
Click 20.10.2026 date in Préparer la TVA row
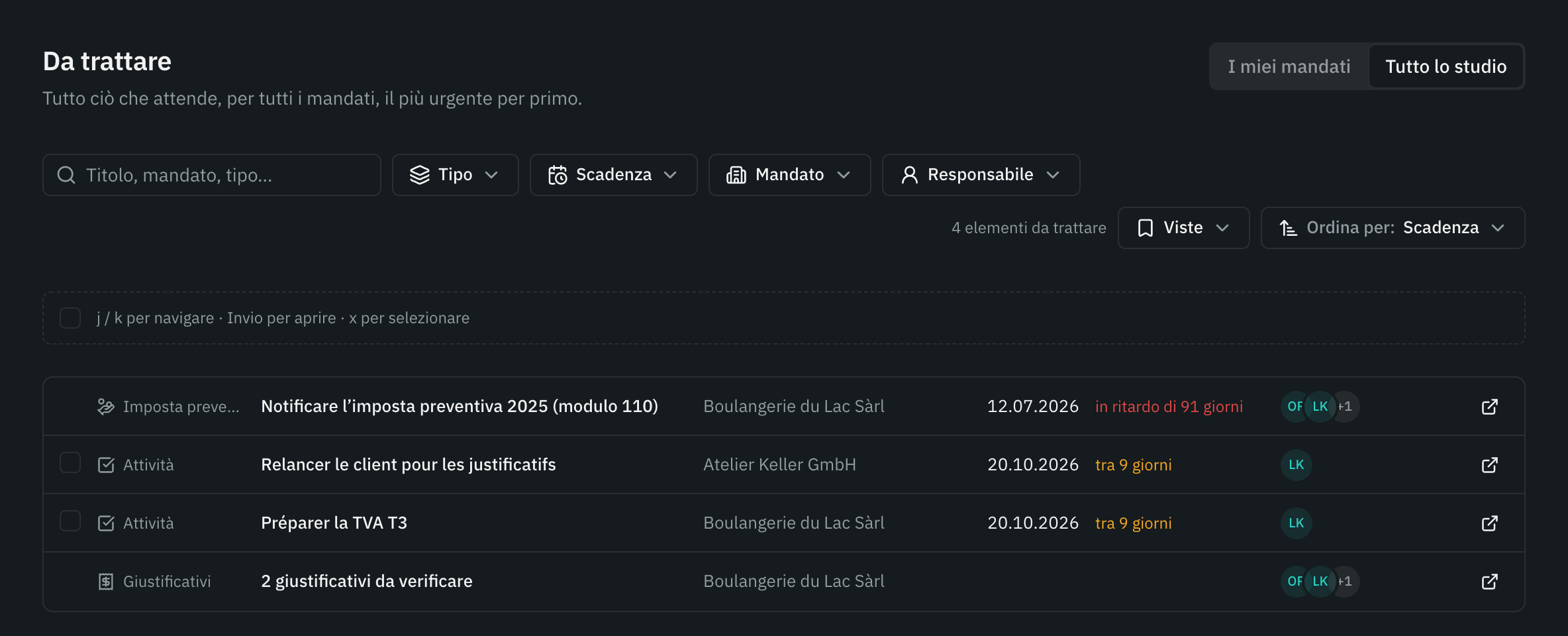point(1033,523)
